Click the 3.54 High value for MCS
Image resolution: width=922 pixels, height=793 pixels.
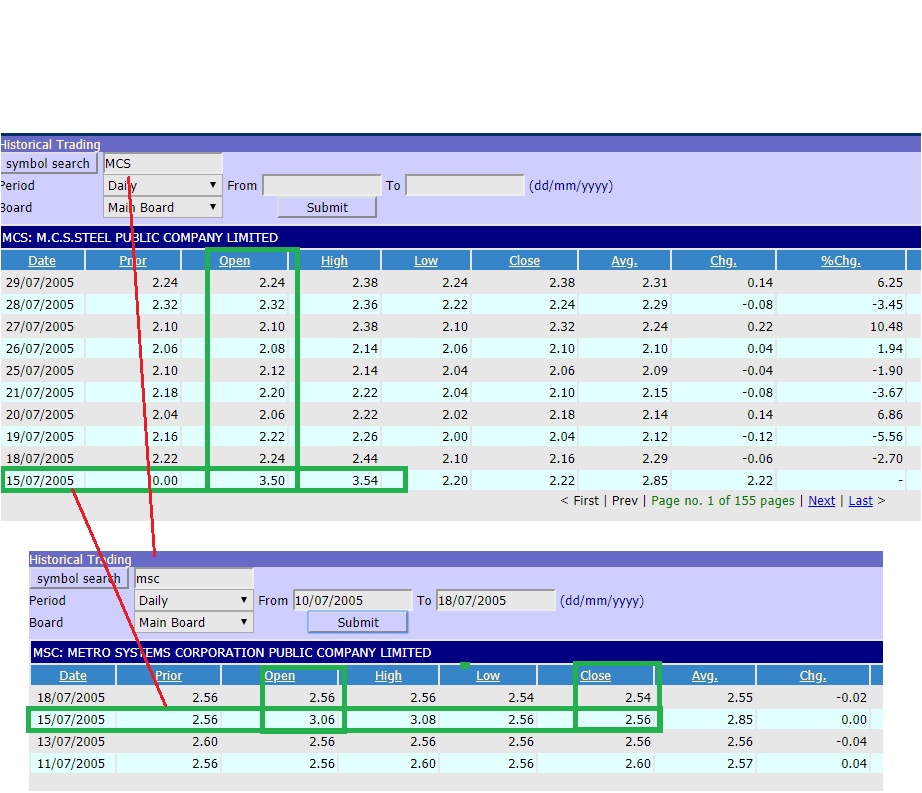(365, 481)
